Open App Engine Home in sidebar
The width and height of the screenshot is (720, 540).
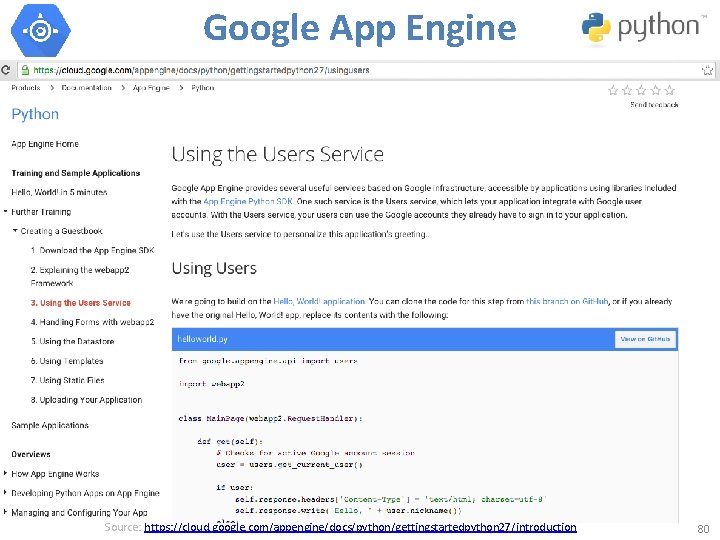point(45,144)
